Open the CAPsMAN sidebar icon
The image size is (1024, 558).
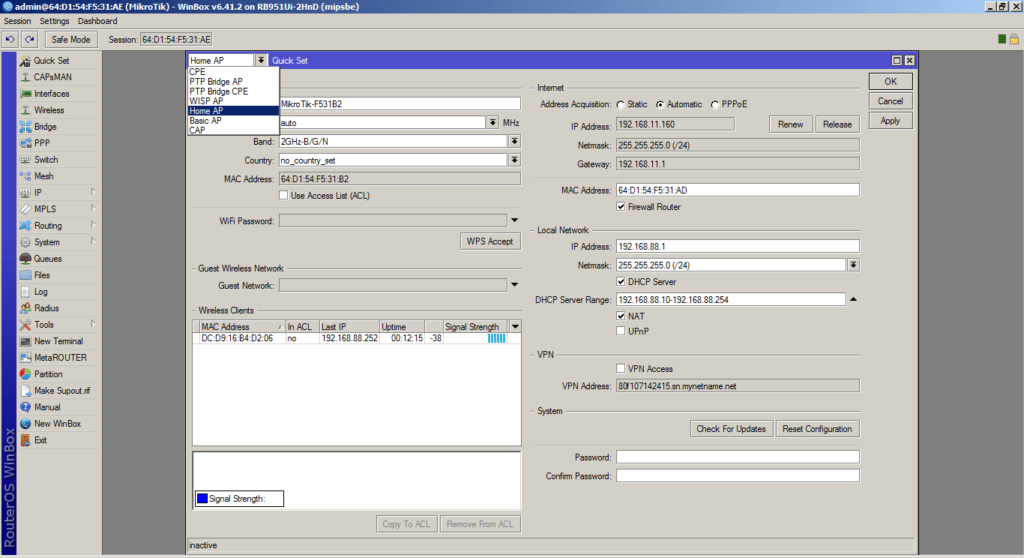[x=26, y=77]
